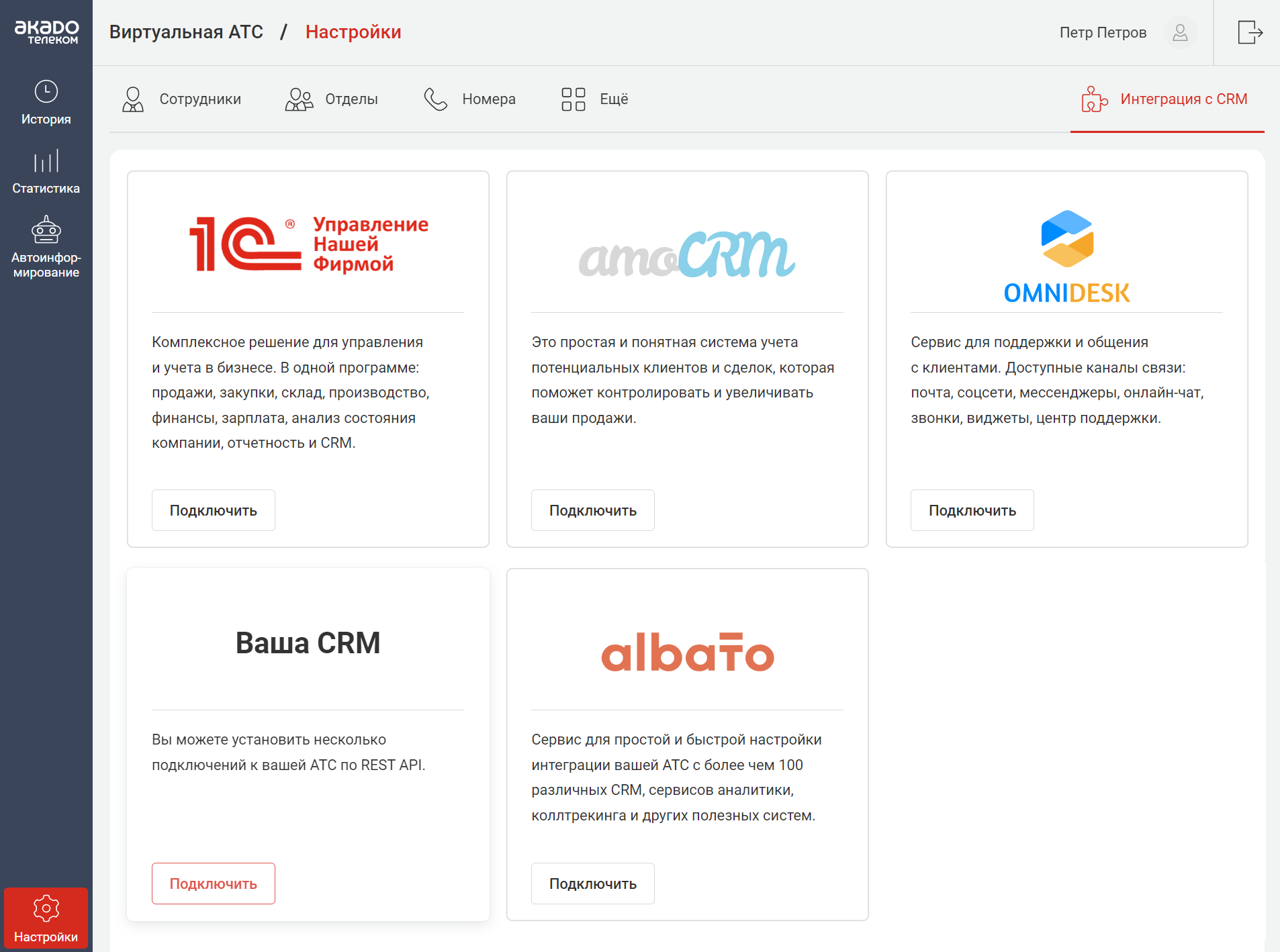Expand the Ещё menu tab
Image resolution: width=1280 pixels, height=952 pixels.
[x=595, y=99]
